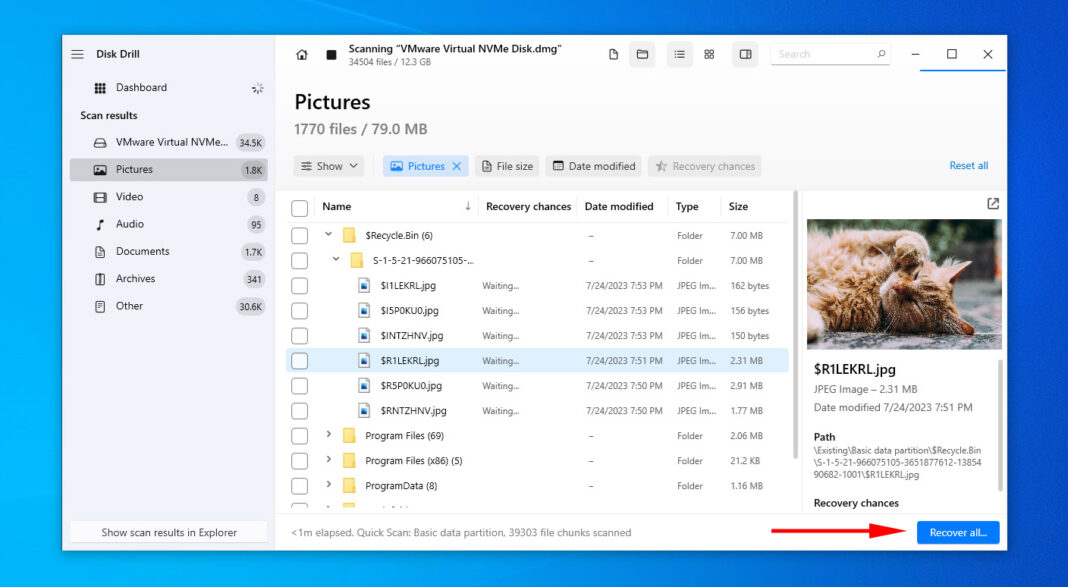Open the Show filter dropdown
Screen dimensions: 1068x587
(x=329, y=165)
